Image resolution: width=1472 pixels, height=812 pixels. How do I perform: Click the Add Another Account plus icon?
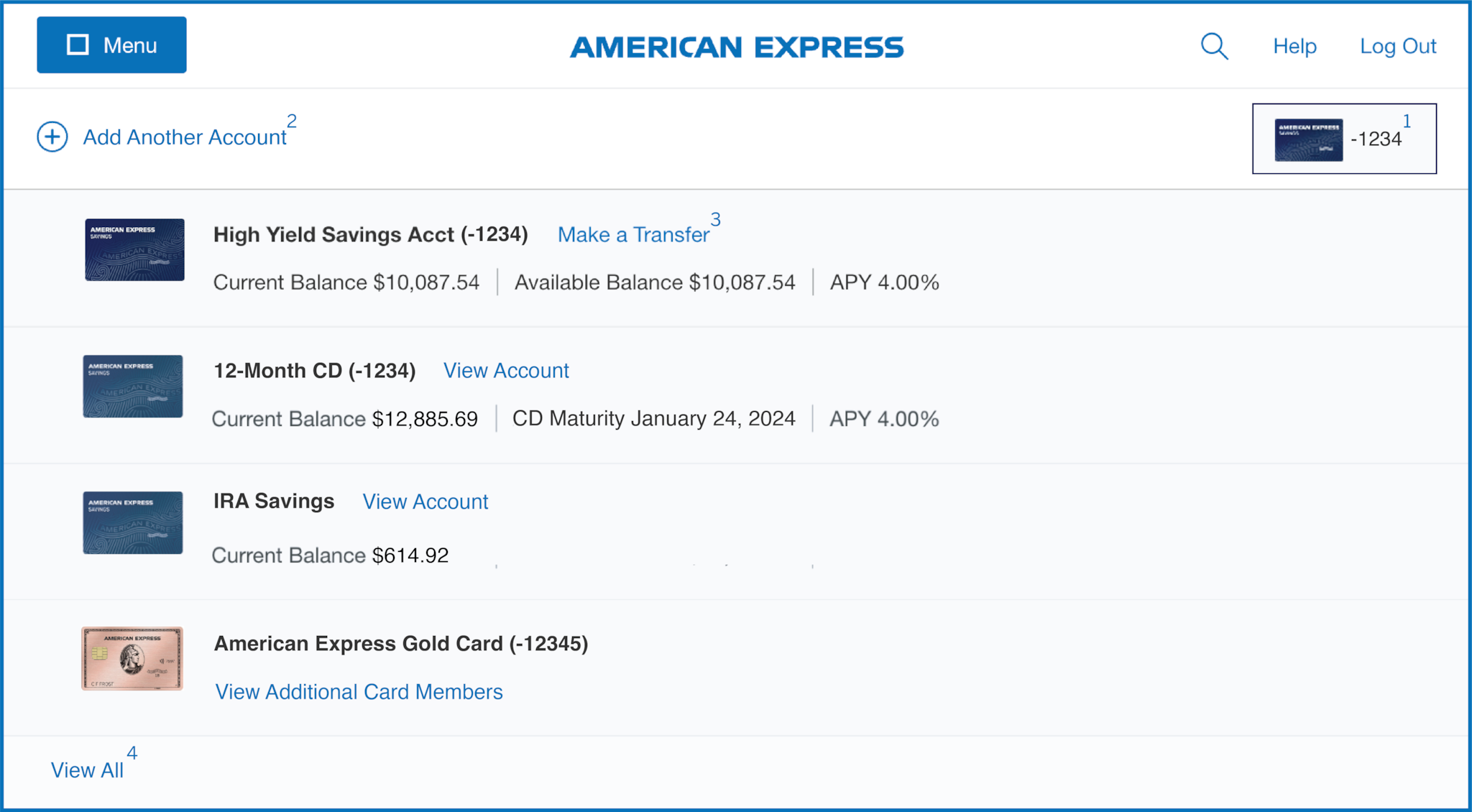pos(51,137)
